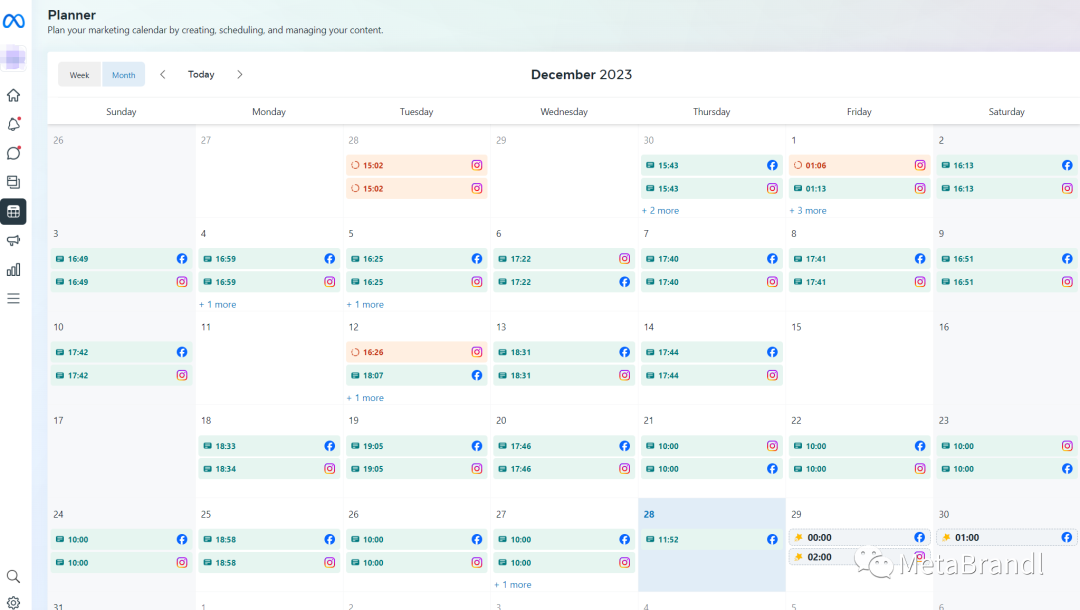The height and width of the screenshot is (610, 1080).
Task: Open the Insights bar chart icon
Action: [x=13, y=269]
